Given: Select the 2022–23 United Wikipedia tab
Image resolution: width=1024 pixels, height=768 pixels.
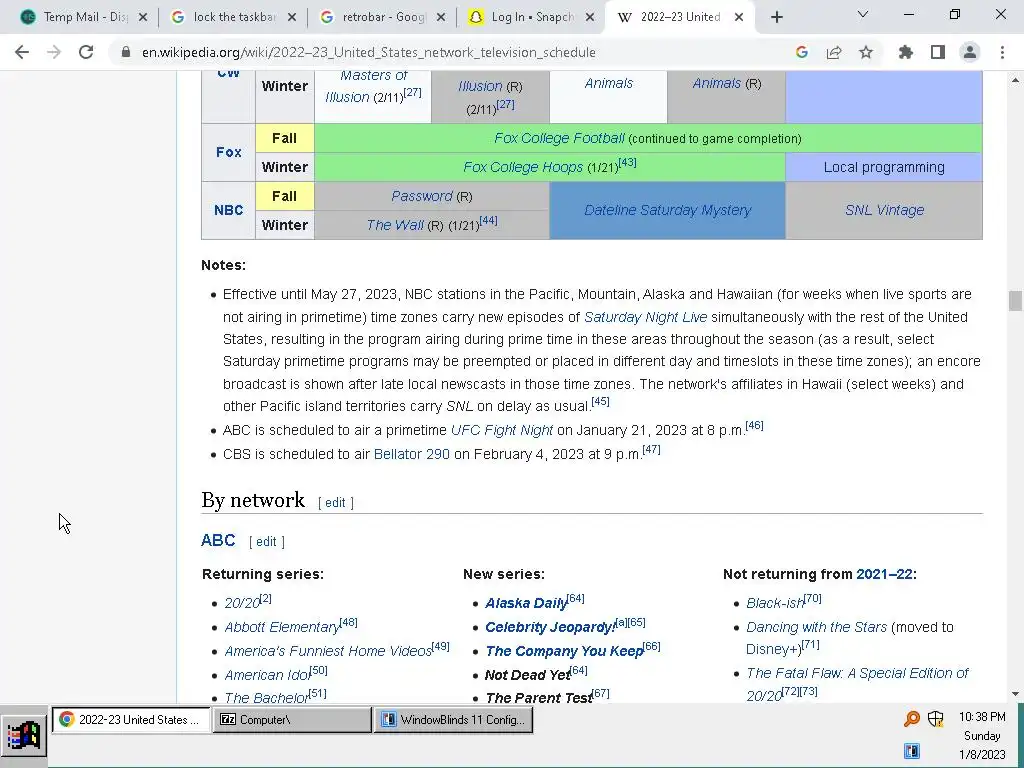Looking at the screenshot, I should click(x=679, y=17).
